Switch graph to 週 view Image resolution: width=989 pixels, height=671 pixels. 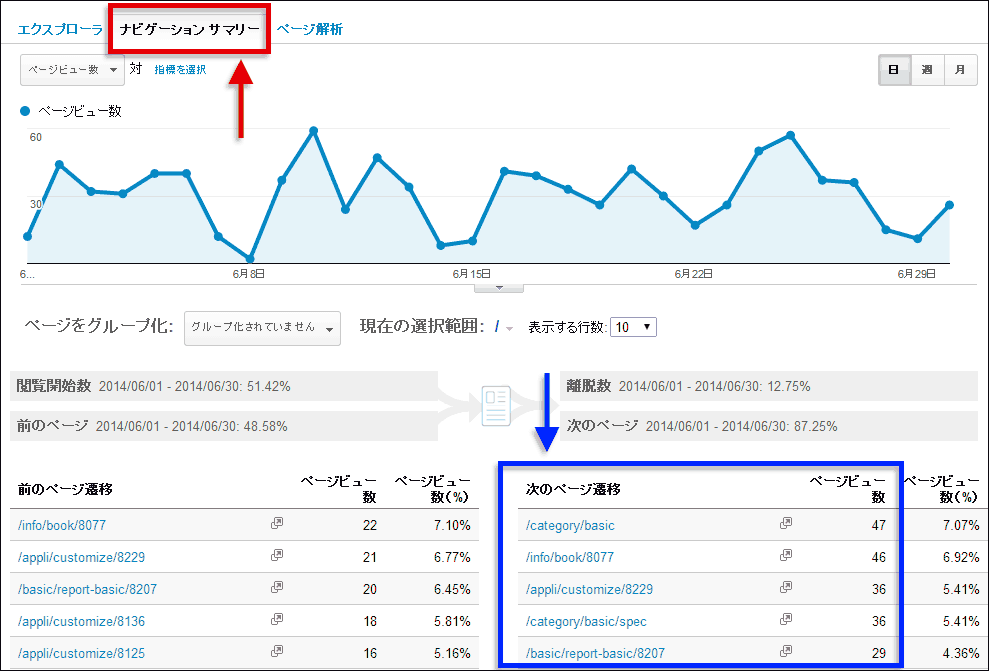click(x=927, y=70)
